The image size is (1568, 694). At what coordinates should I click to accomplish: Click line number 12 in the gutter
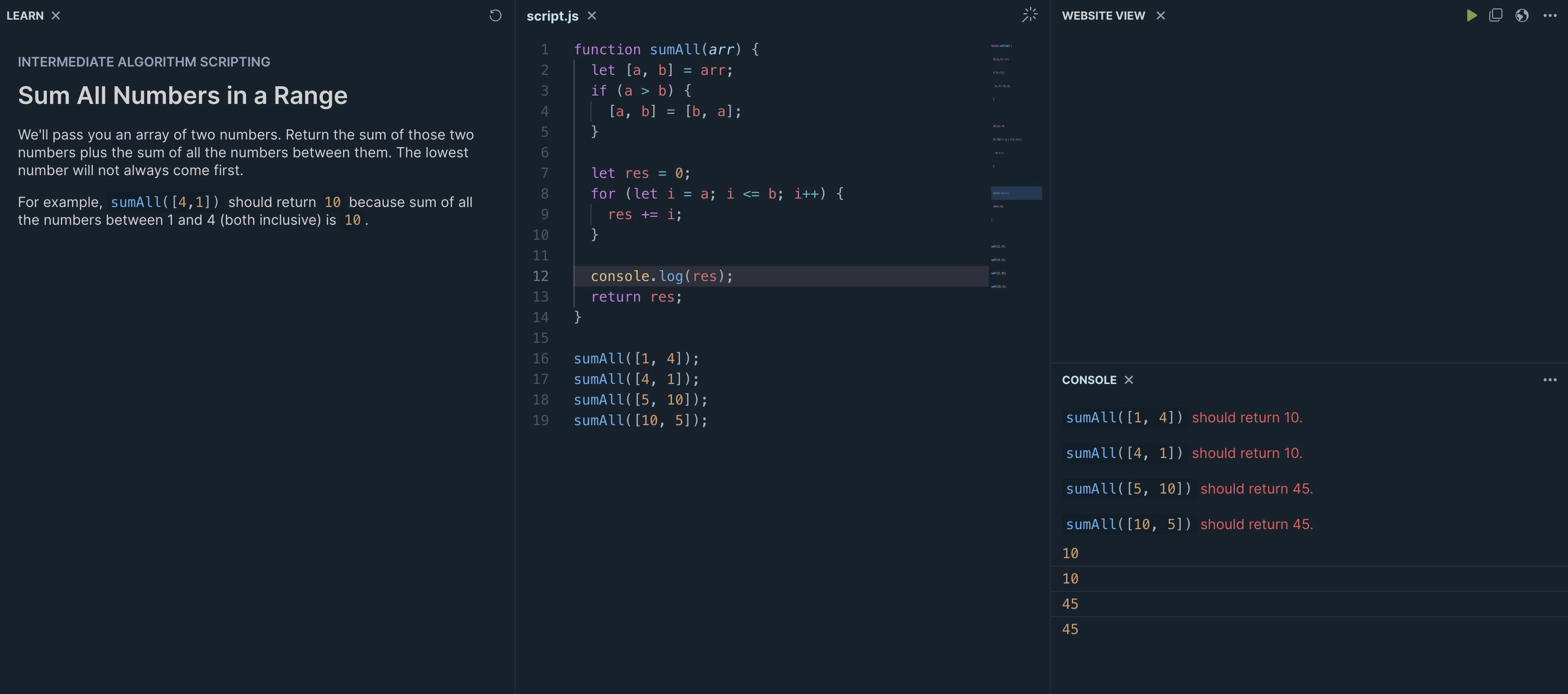pos(540,276)
